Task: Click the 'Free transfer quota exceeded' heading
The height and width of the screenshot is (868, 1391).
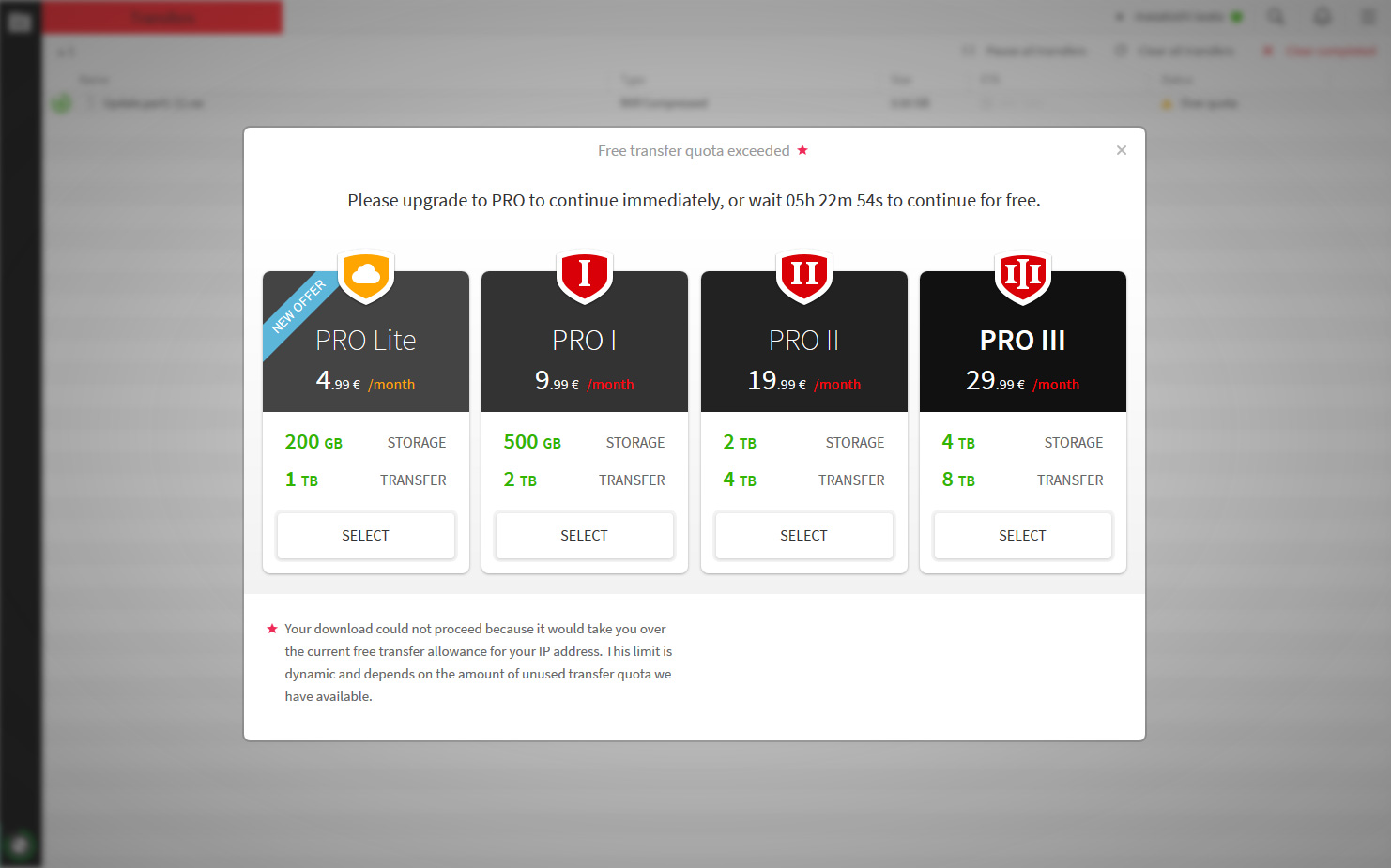Action: tap(694, 151)
